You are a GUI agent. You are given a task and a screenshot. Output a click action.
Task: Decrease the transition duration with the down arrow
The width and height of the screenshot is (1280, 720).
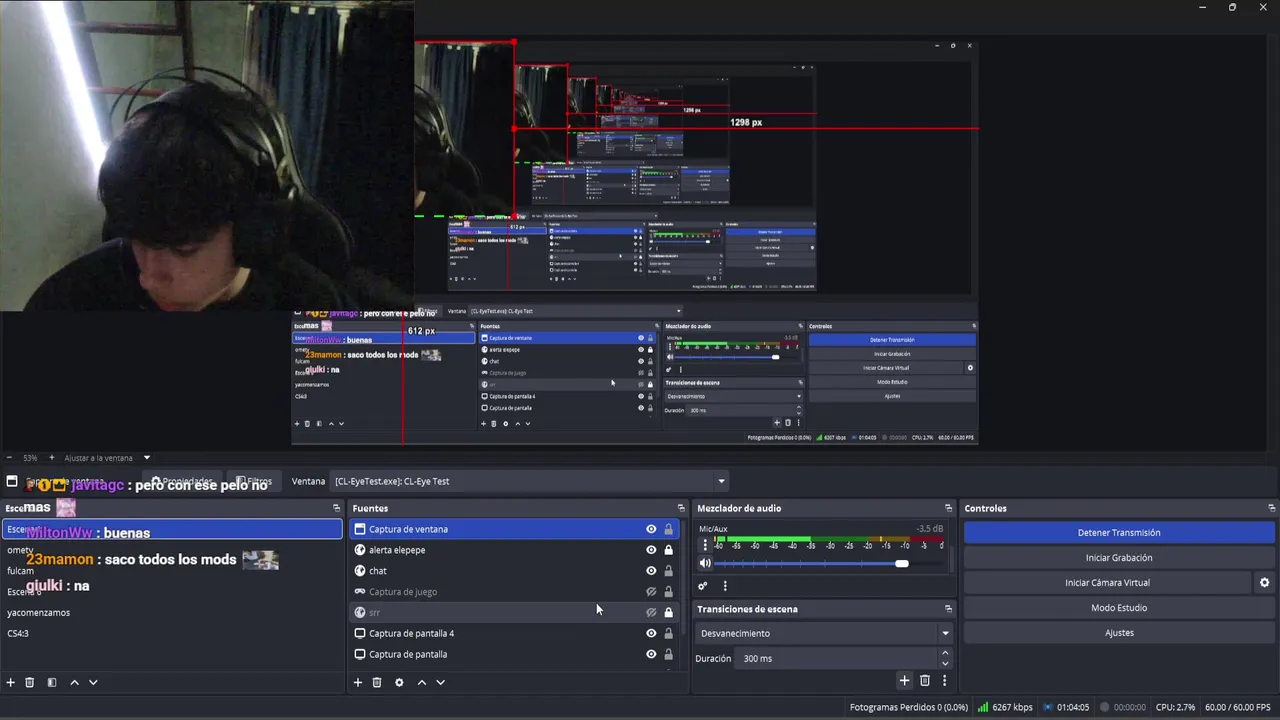[945, 663]
